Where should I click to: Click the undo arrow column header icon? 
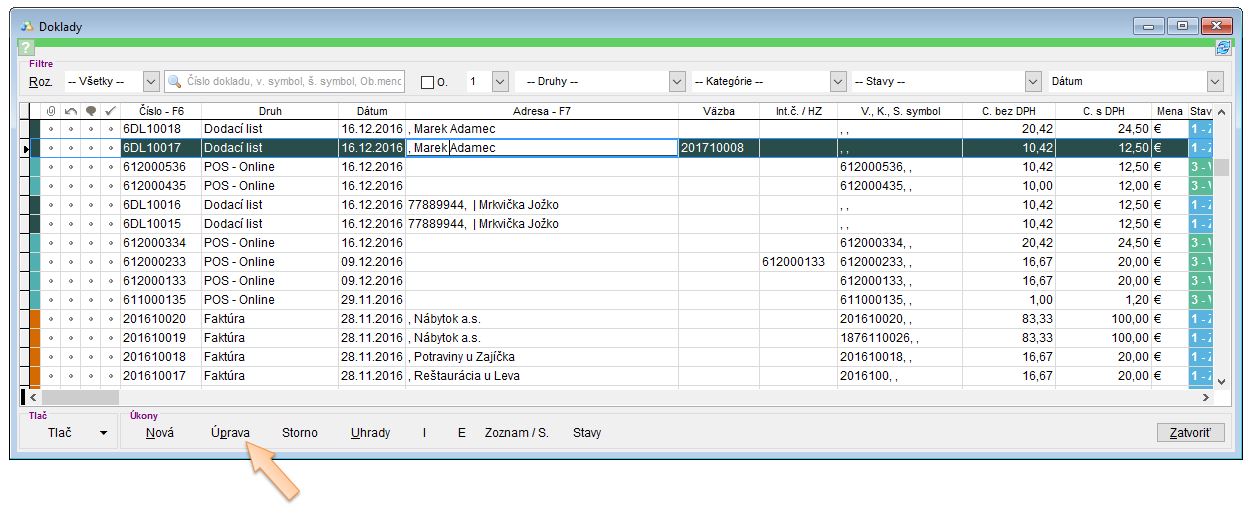(x=71, y=111)
